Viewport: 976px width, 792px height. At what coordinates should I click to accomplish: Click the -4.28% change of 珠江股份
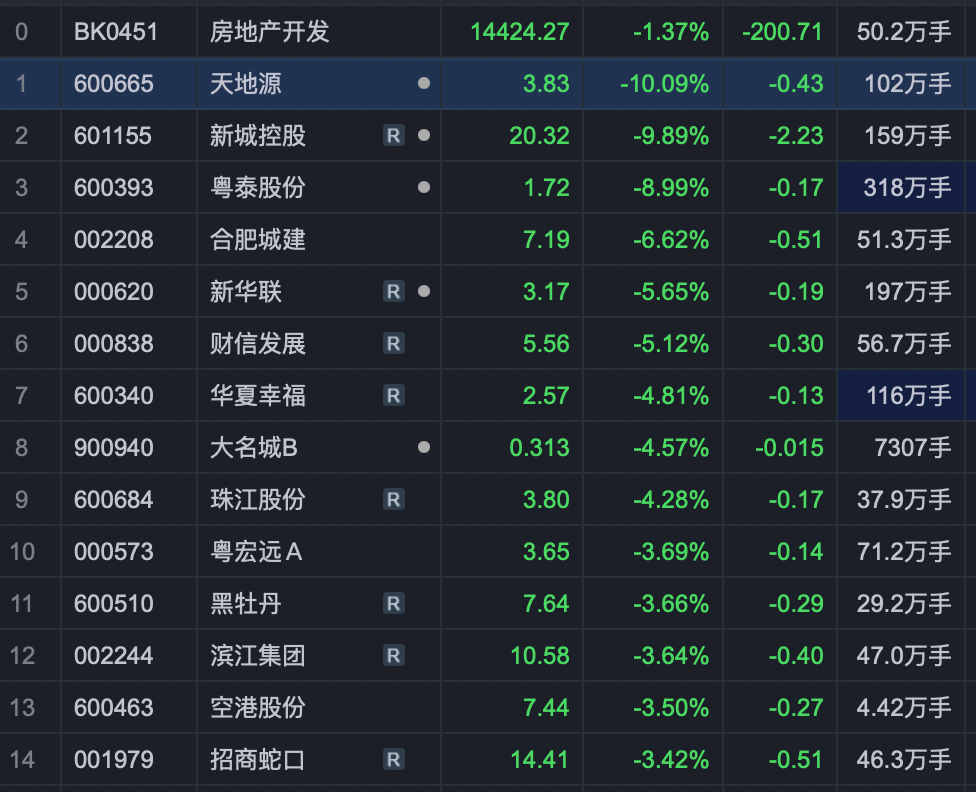[671, 499]
